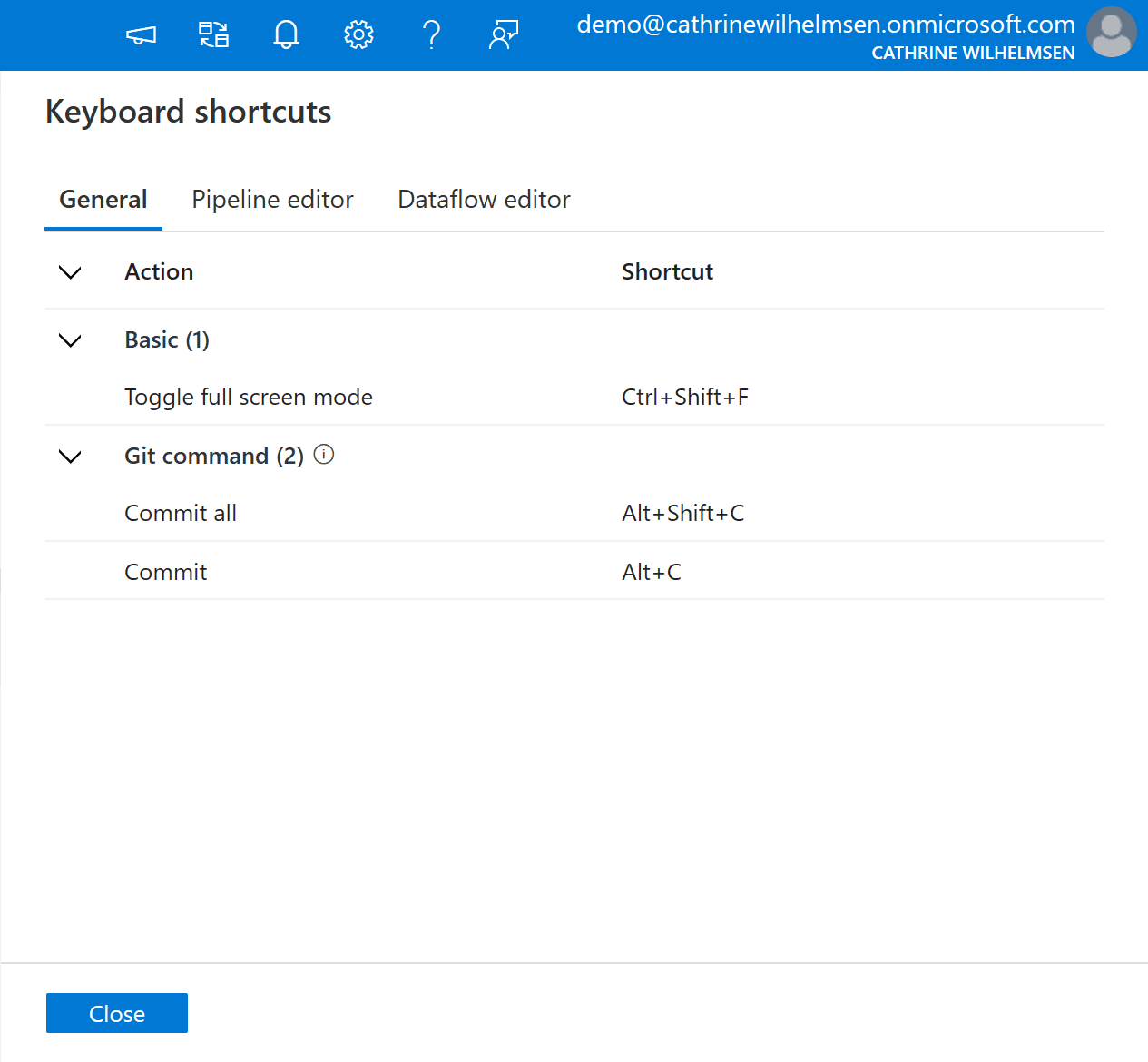Select the Commit all shortcut row
This screenshot has height=1062, width=1148.
click(x=181, y=514)
